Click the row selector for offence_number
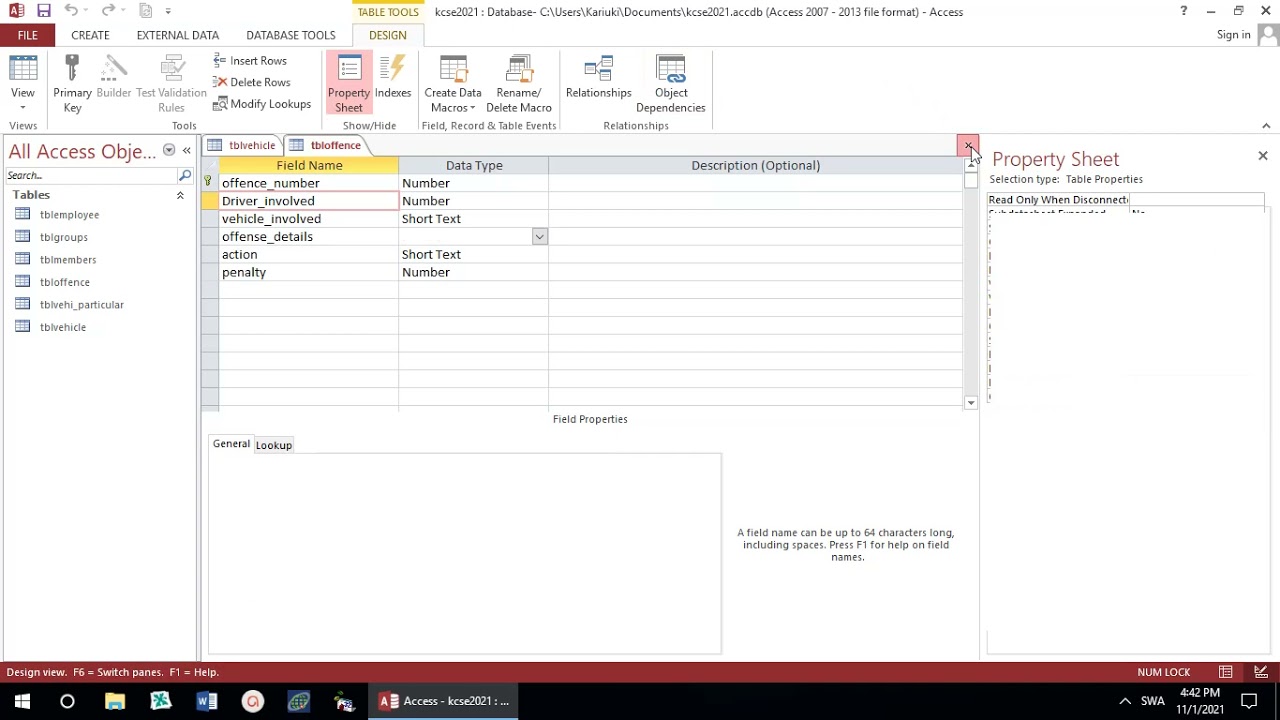Viewport: 1280px width, 720px height. (209, 183)
